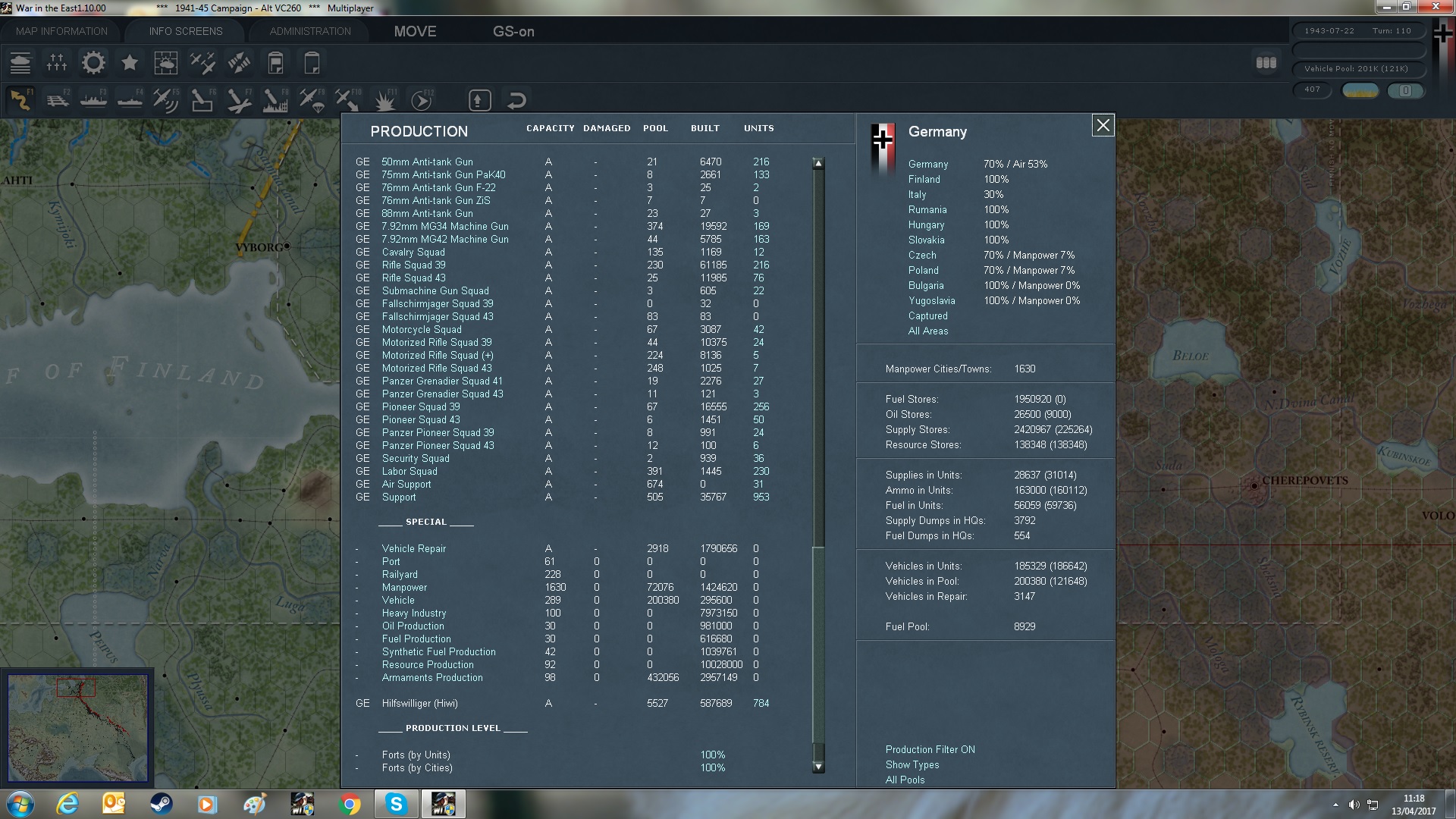This screenshot has height=819, width=1456.
Task: Click the stacked coins icon
Action: tap(1266, 63)
